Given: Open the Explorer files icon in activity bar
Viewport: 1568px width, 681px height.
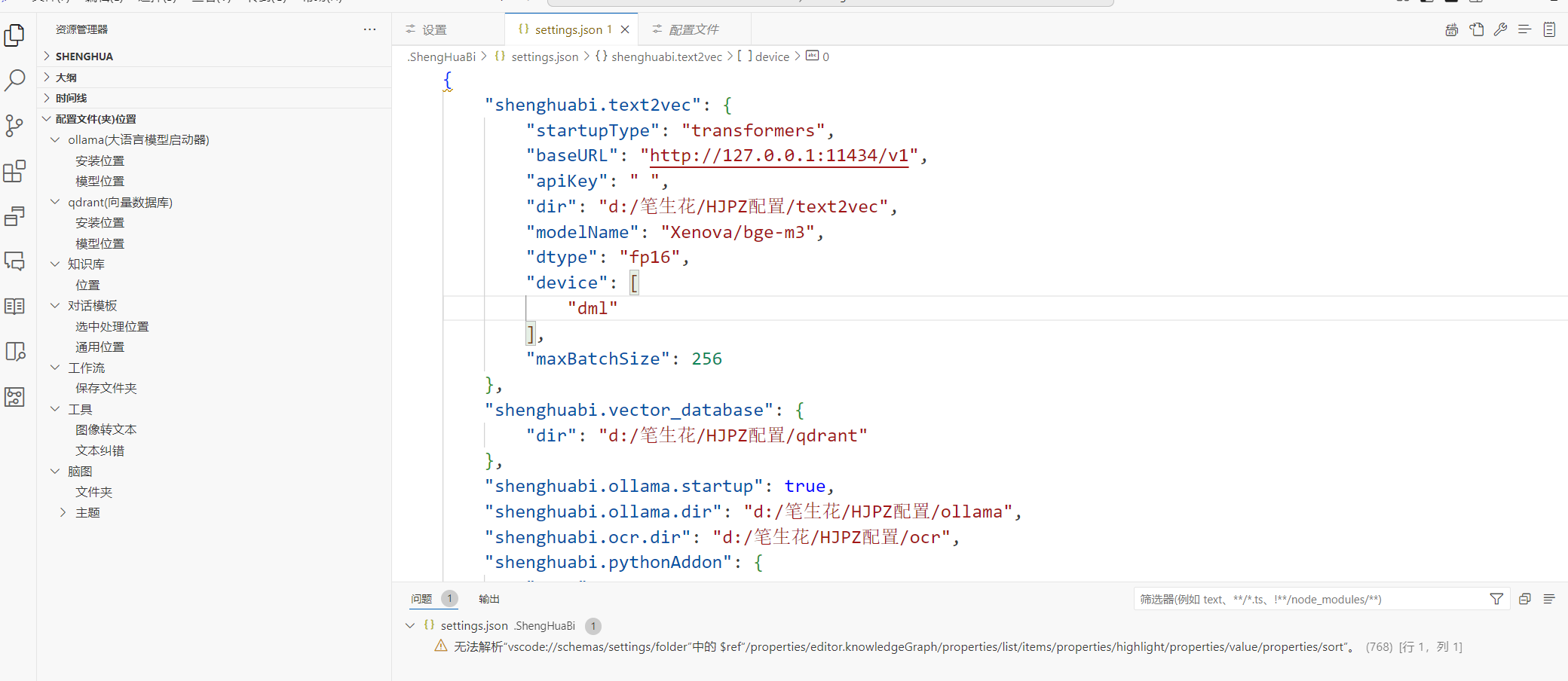Looking at the screenshot, I should (14, 35).
